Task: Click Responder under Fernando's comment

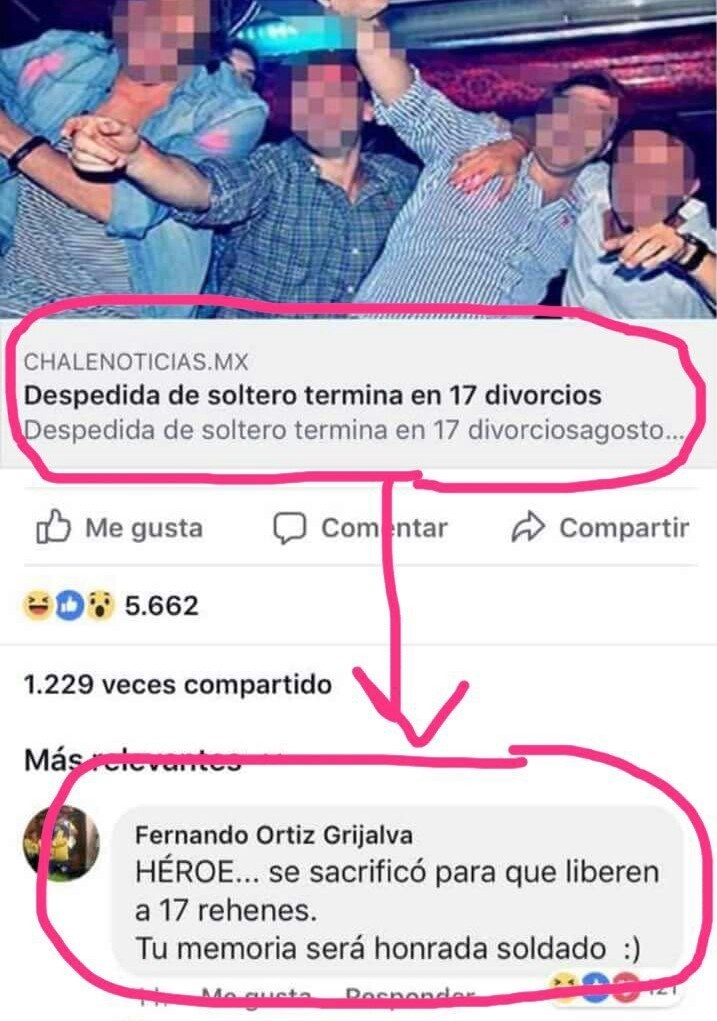Action: [x=410, y=996]
